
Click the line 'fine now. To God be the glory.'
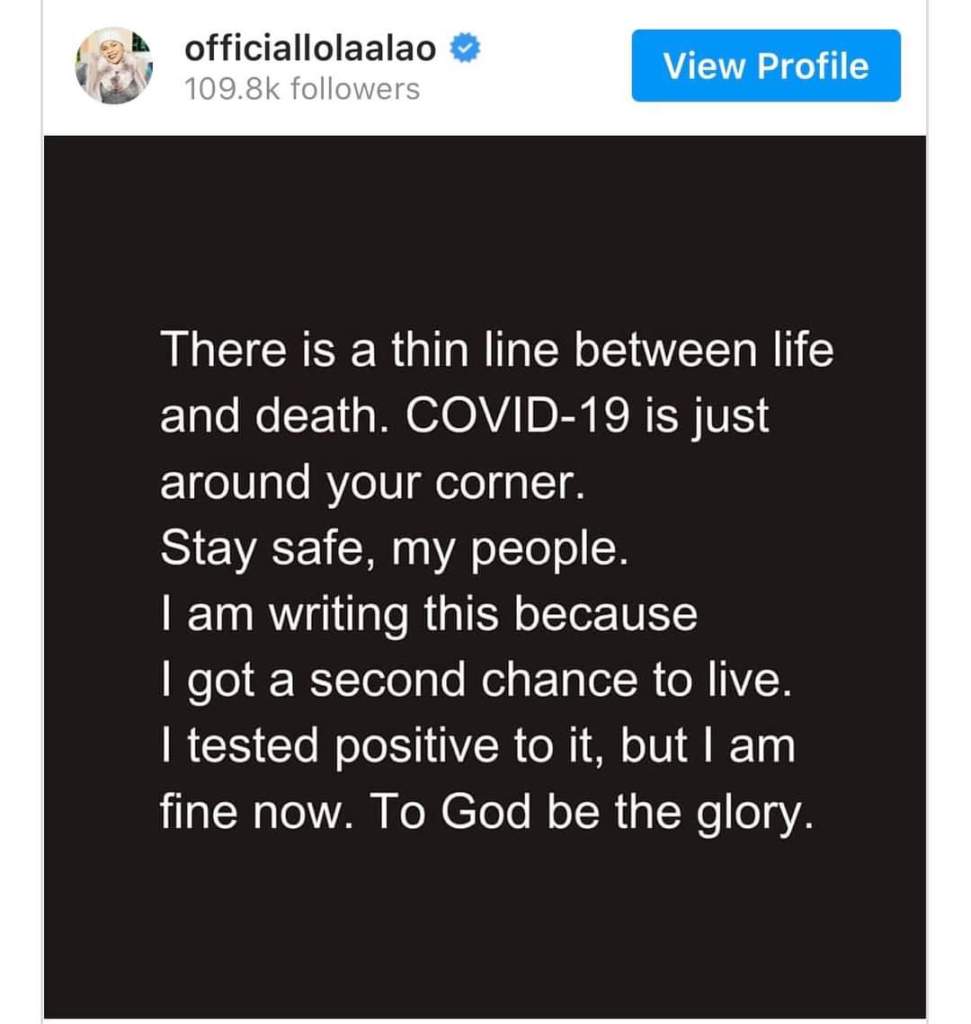[x=482, y=813]
